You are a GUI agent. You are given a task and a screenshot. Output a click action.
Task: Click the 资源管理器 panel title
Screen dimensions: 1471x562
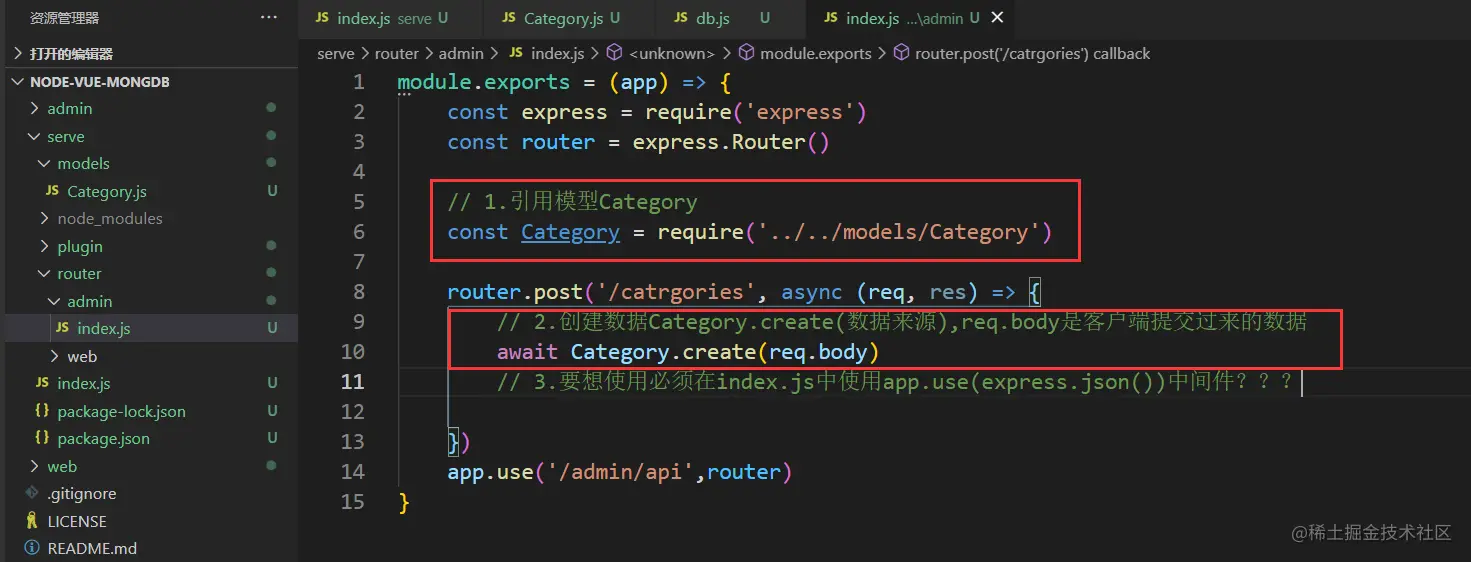click(64, 18)
